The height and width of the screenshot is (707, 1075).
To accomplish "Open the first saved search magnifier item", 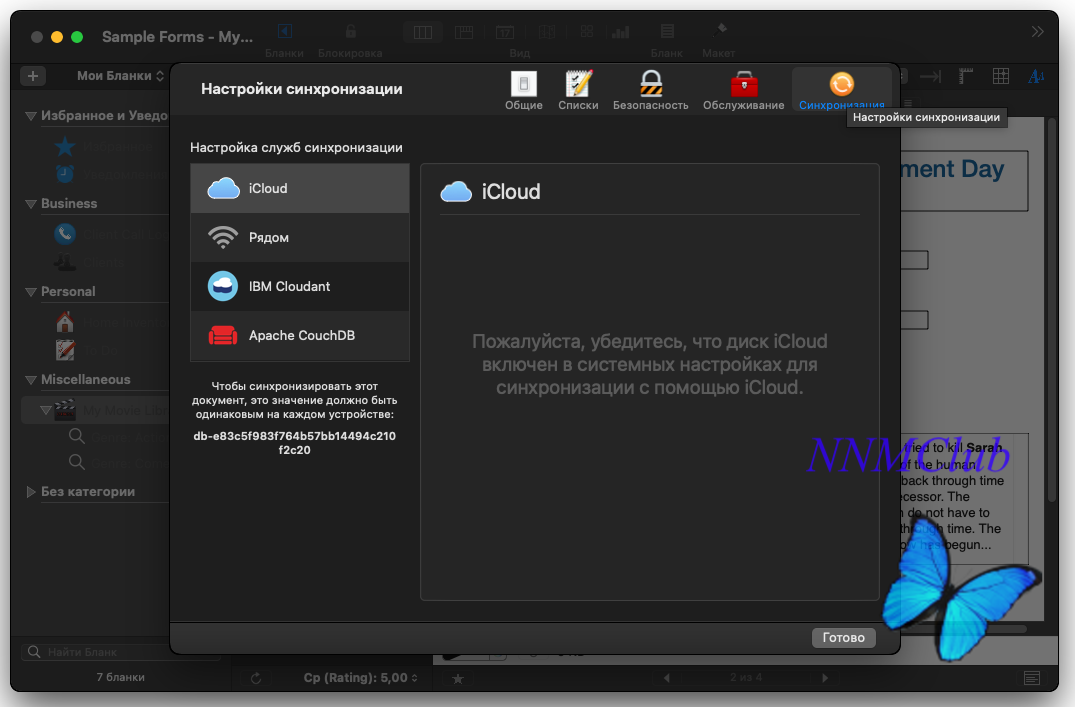I will [77, 436].
